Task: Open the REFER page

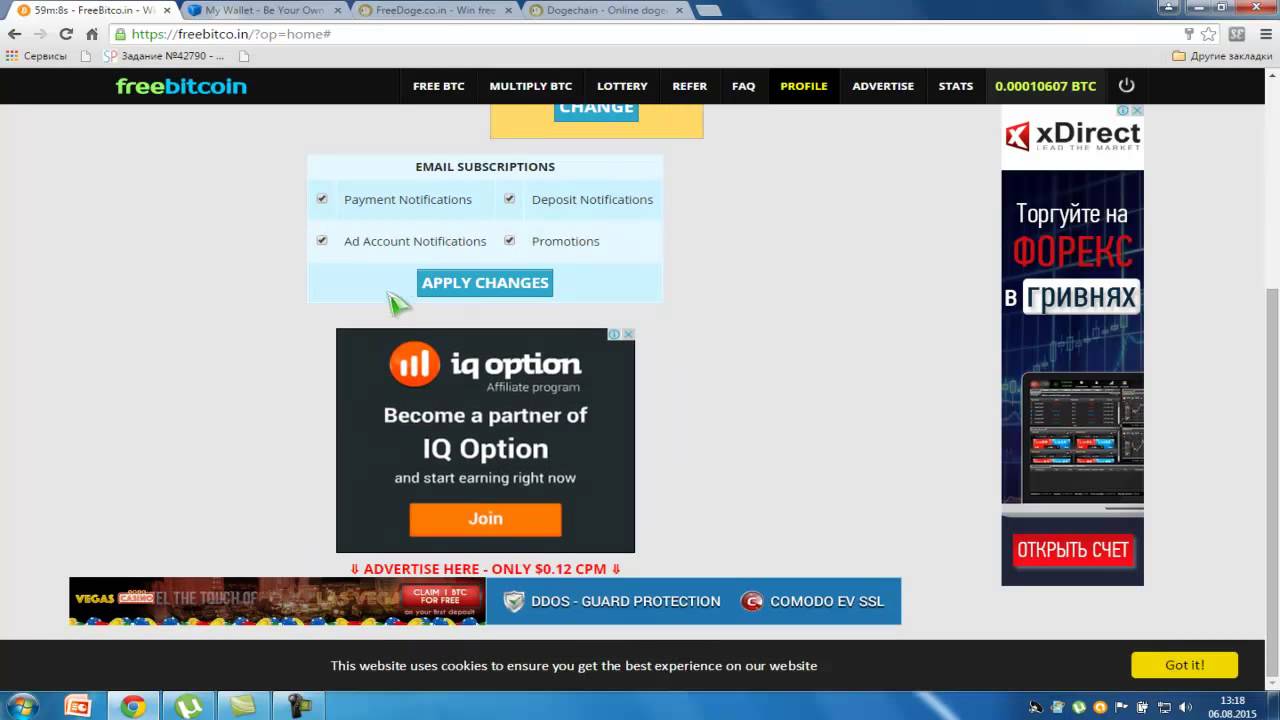Action: pos(690,86)
